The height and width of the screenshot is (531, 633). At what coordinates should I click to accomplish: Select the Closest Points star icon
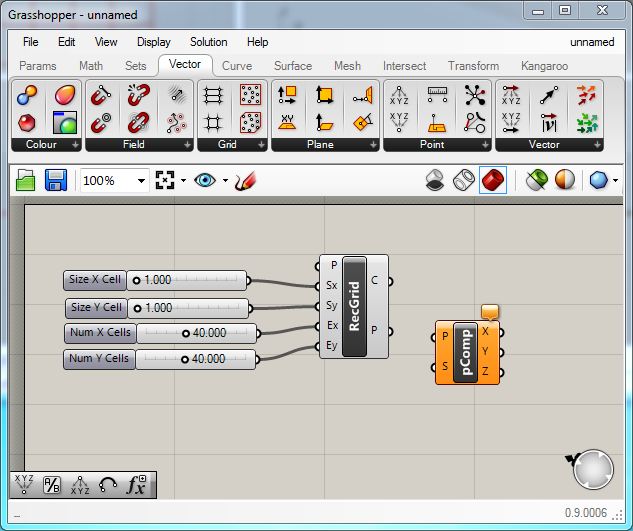[475, 95]
